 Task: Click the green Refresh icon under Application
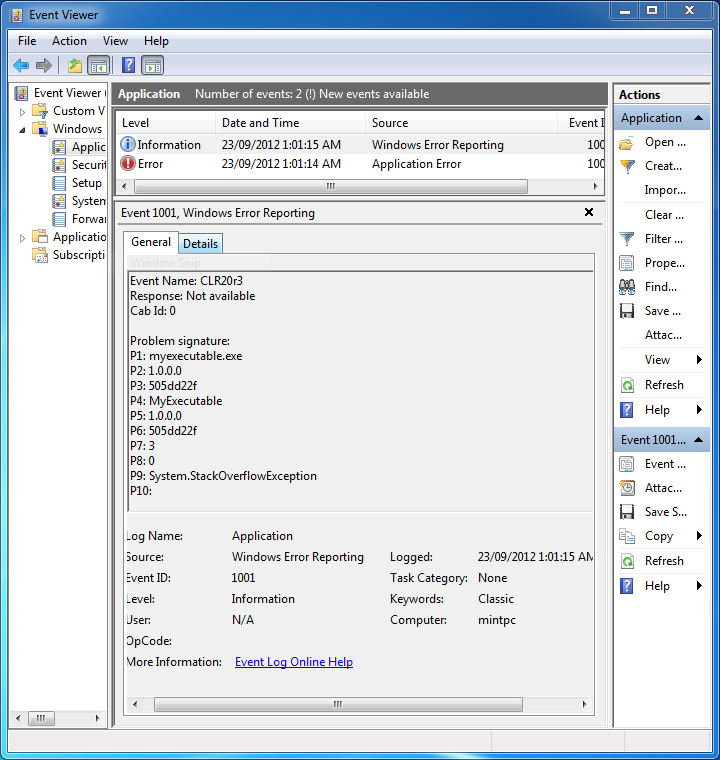[627, 385]
